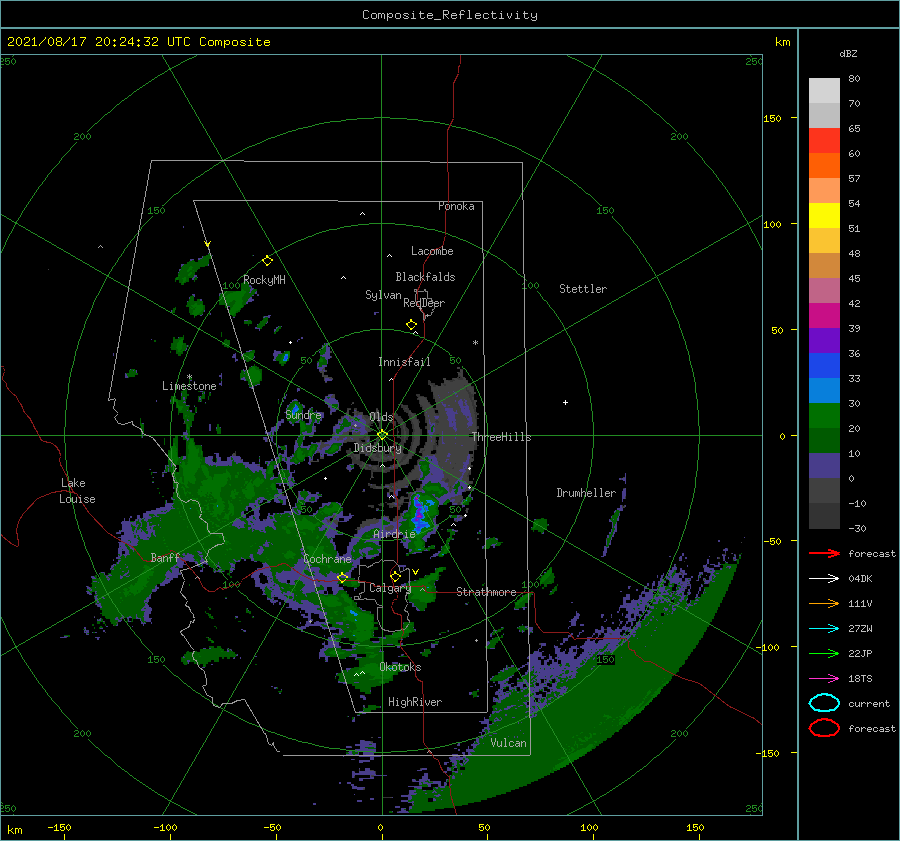Viewport: 900px width, 841px height.
Task: Click the Limestone label
Action: [x=189, y=386]
